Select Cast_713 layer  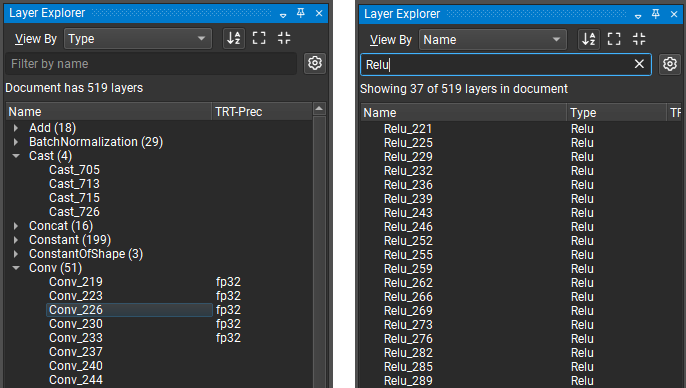click(x=74, y=184)
